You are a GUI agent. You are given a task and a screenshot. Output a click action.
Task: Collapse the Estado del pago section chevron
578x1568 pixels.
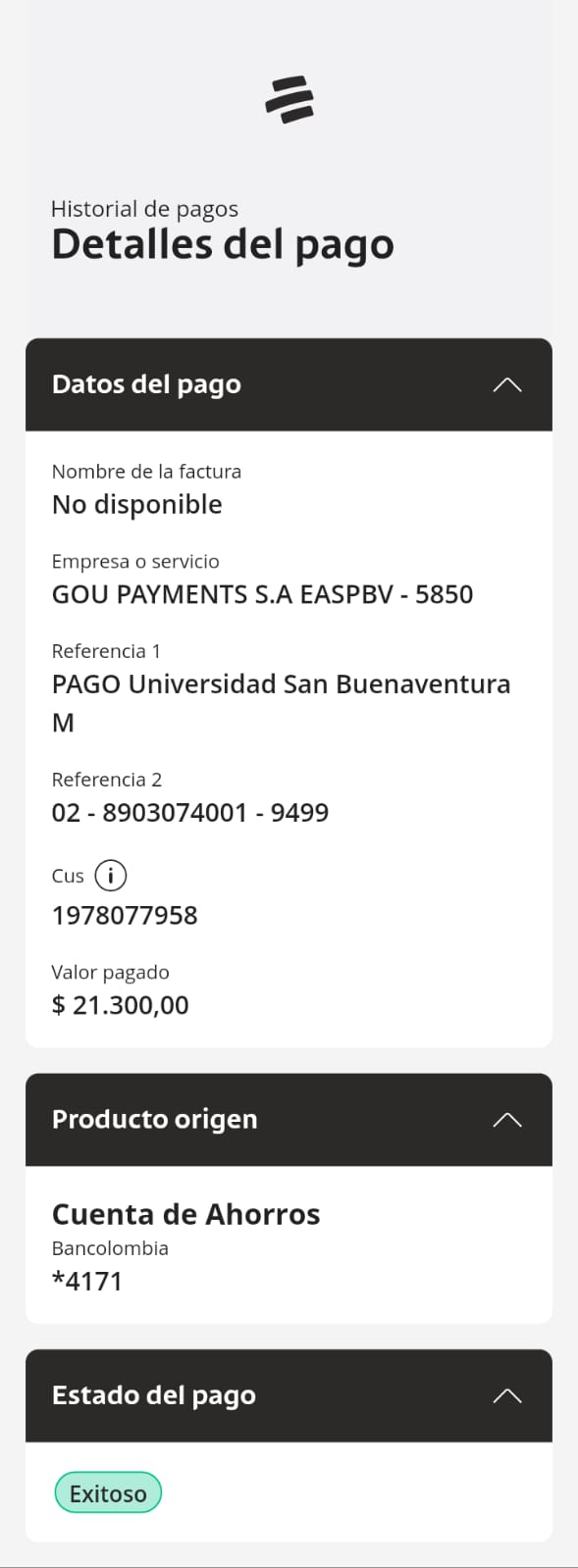click(x=507, y=1396)
